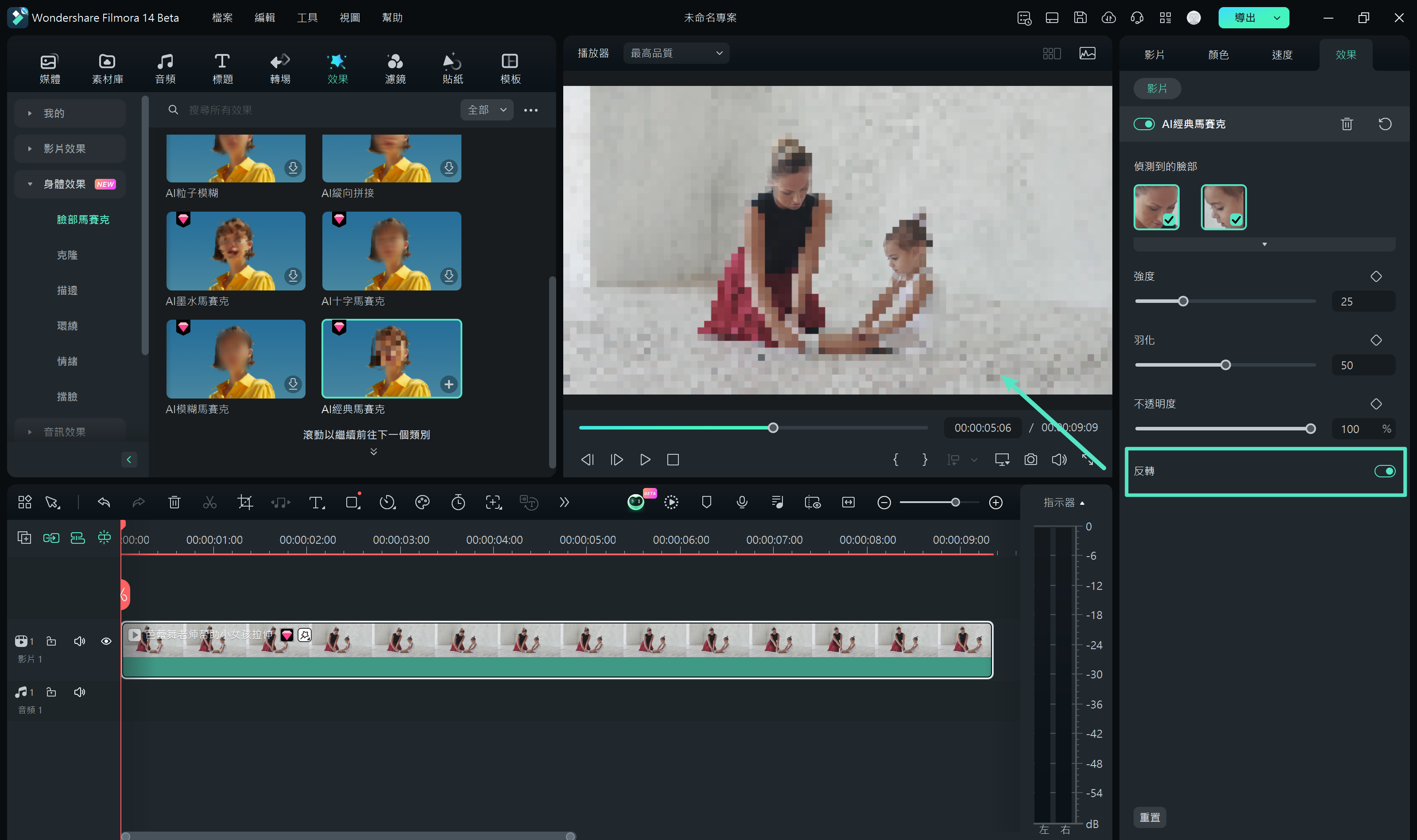Open the 音頻 audio panel

coord(165,68)
